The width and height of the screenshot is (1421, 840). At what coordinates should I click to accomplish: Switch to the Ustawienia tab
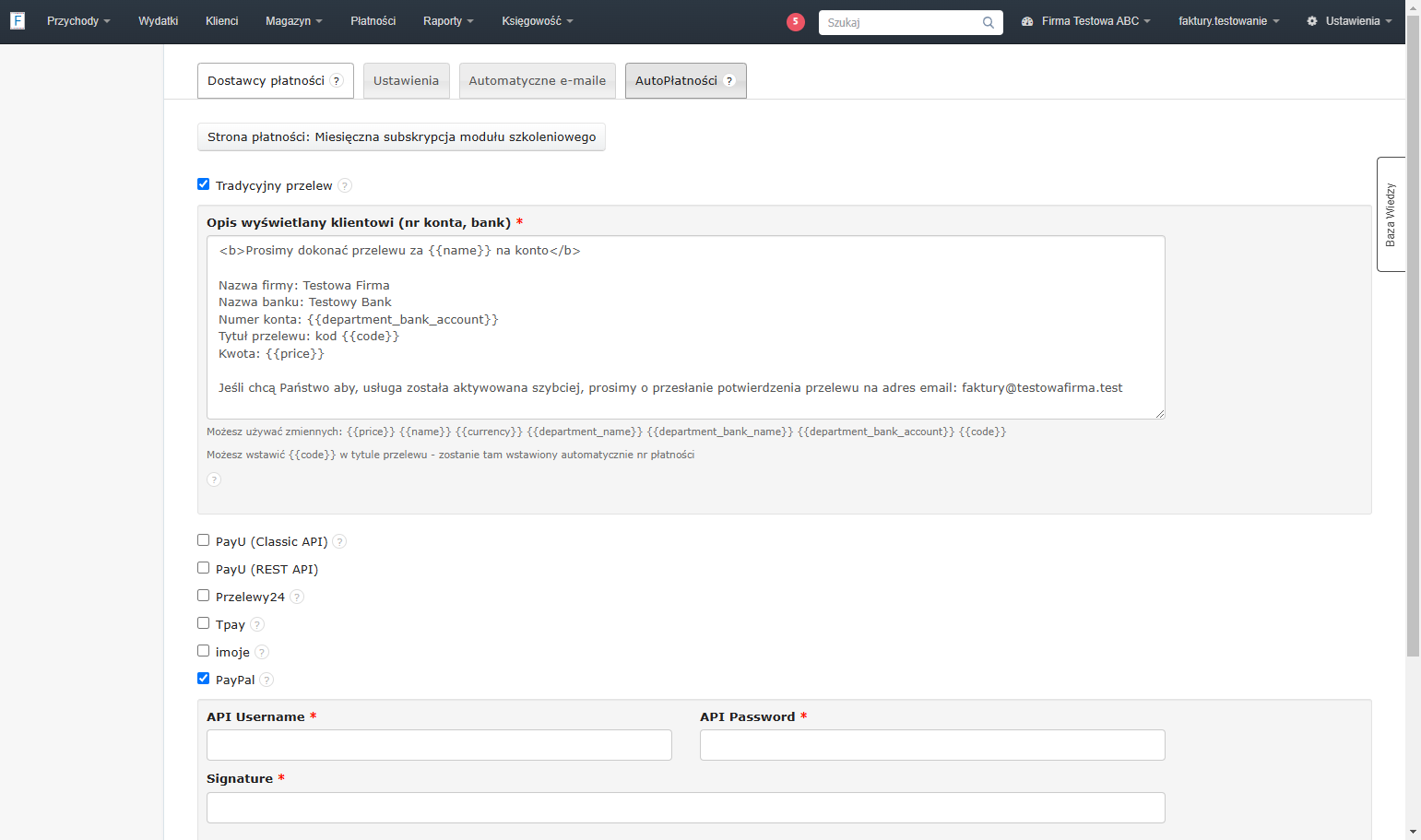coord(407,81)
